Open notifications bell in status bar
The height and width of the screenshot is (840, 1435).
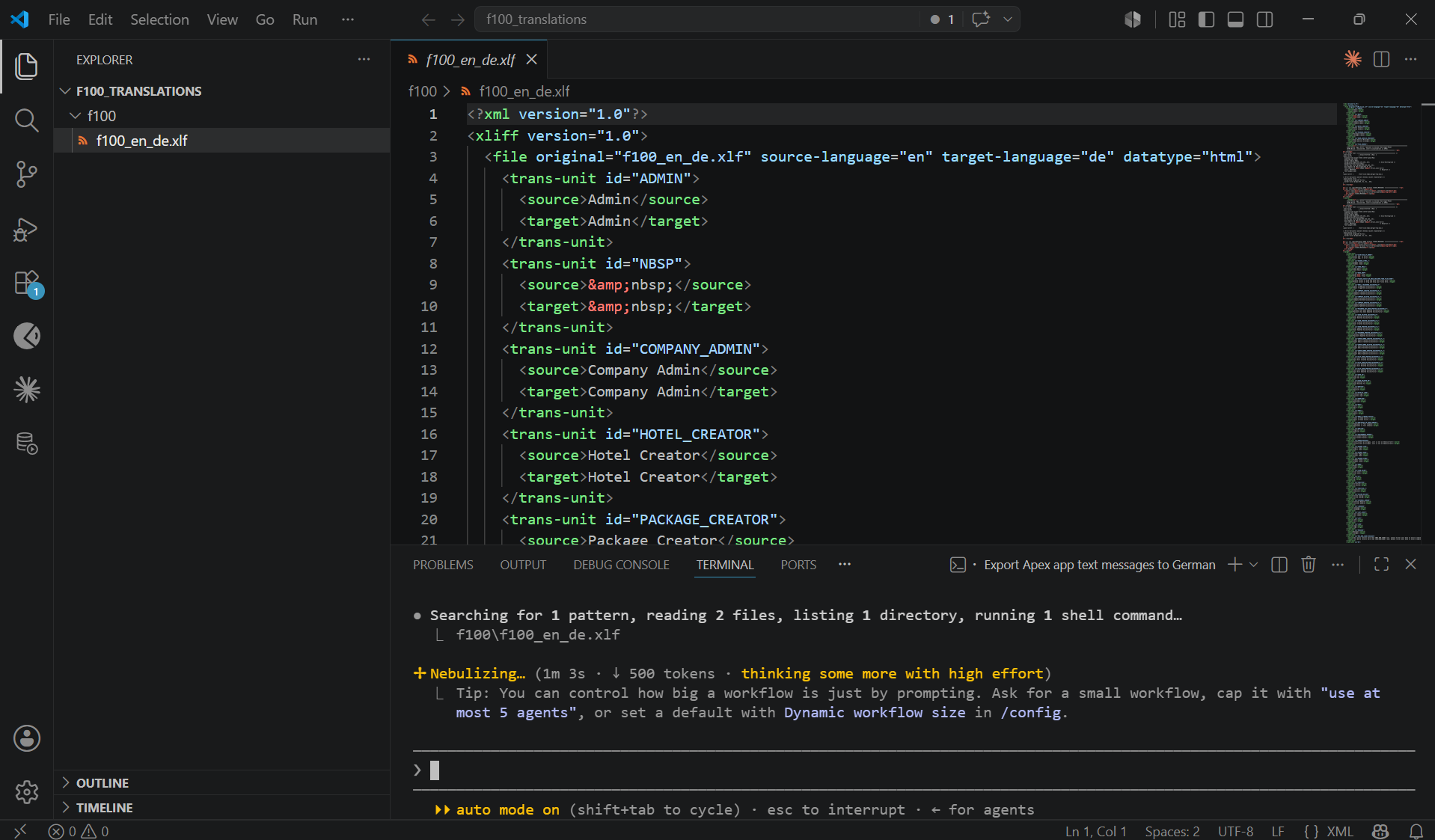point(1416,831)
